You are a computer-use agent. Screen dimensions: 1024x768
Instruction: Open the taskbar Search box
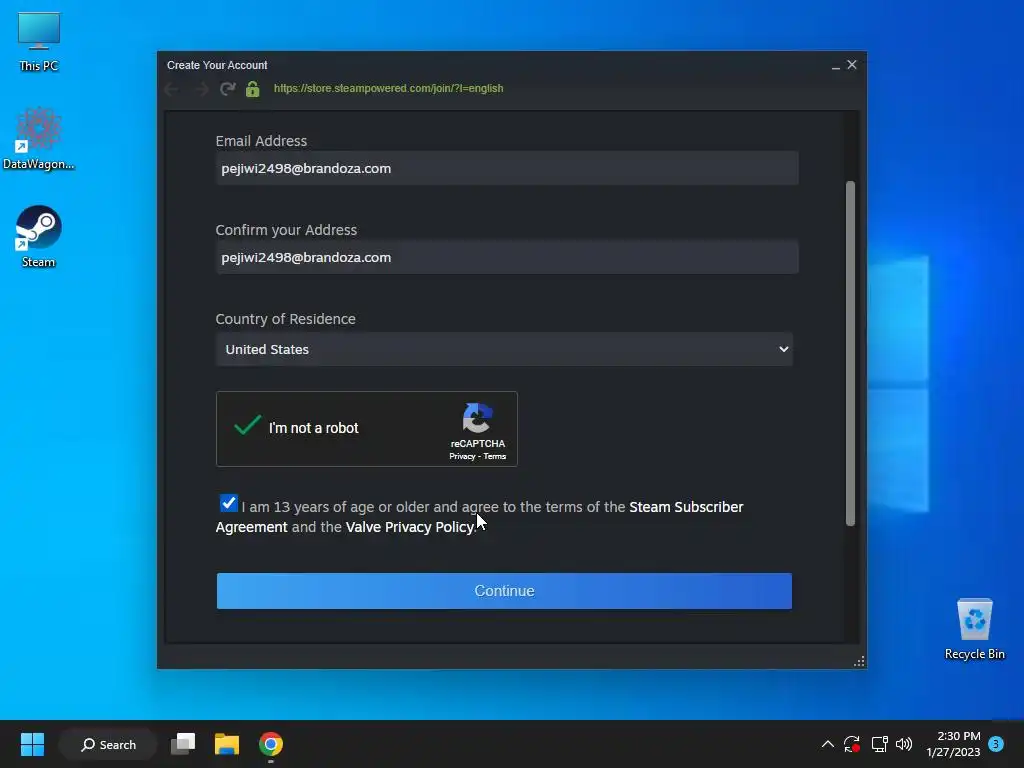108,744
